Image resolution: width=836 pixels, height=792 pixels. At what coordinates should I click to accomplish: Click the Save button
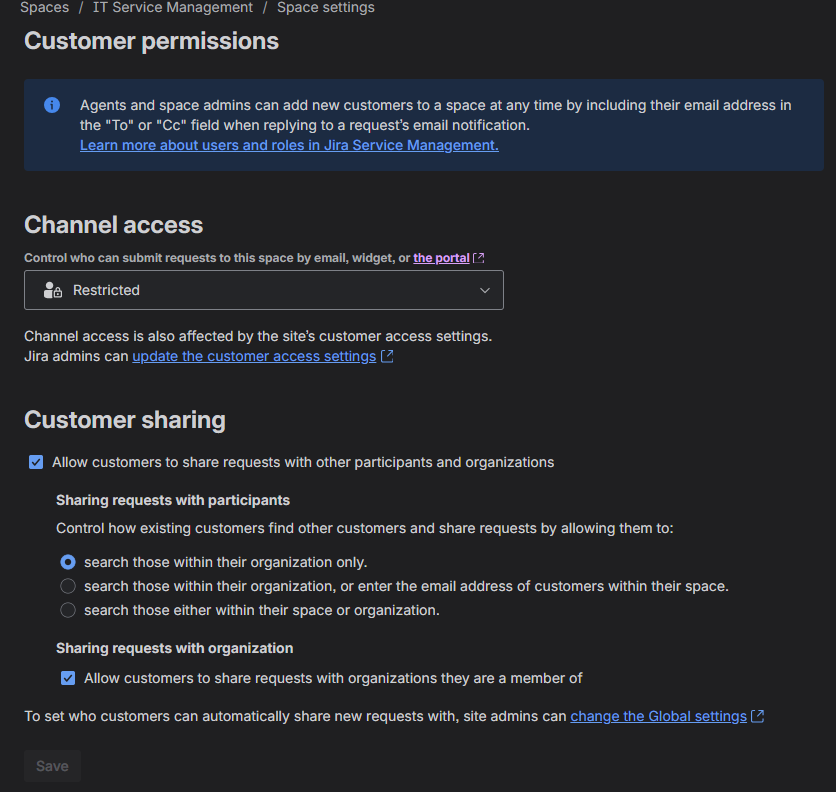click(52, 765)
